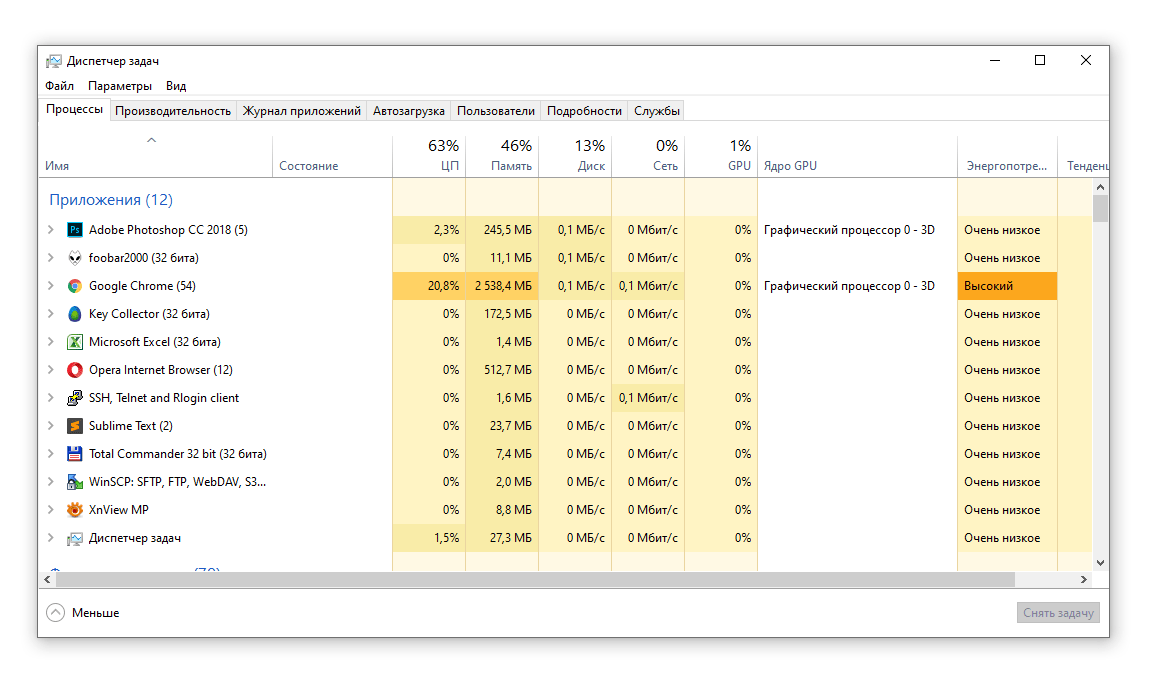Image resolution: width=1158 pixels, height=692 pixels.
Task: Sort by the Память column header
Action: pyautogui.click(x=502, y=156)
